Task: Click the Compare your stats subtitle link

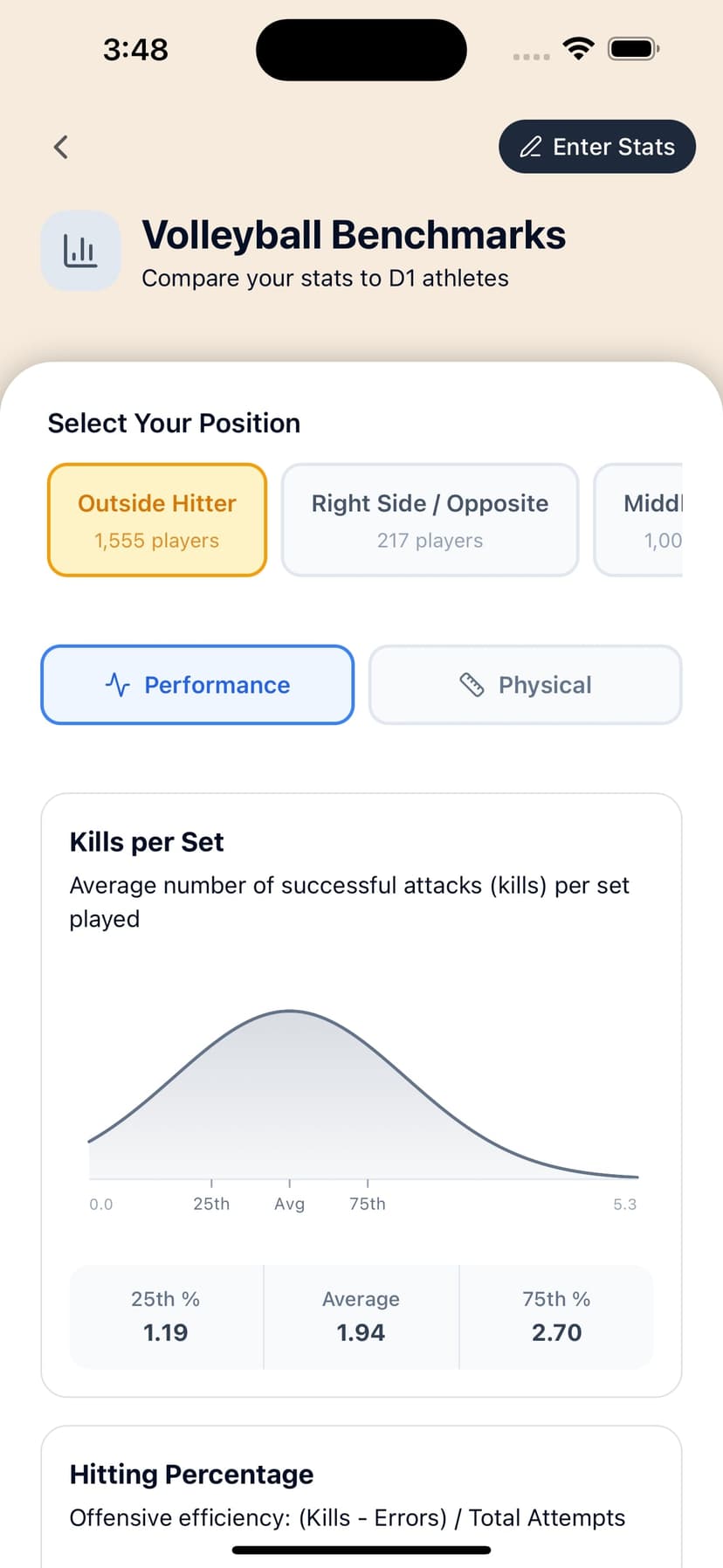Action: (x=326, y=278)
